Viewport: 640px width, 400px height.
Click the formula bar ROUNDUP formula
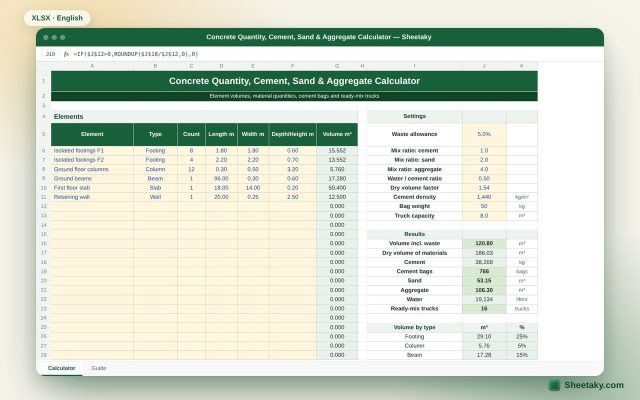pyautogui.click(x=136, y=54)
